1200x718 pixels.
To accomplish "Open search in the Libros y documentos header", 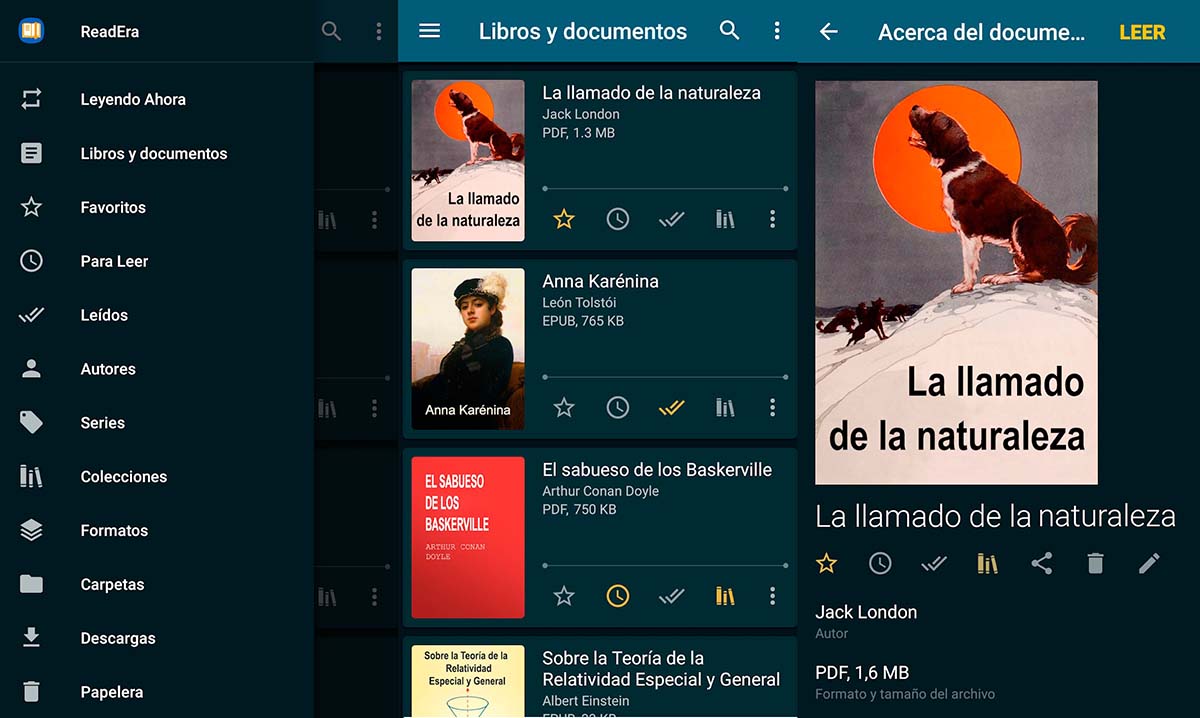I will pyautogui.click(x=730, y=31).
